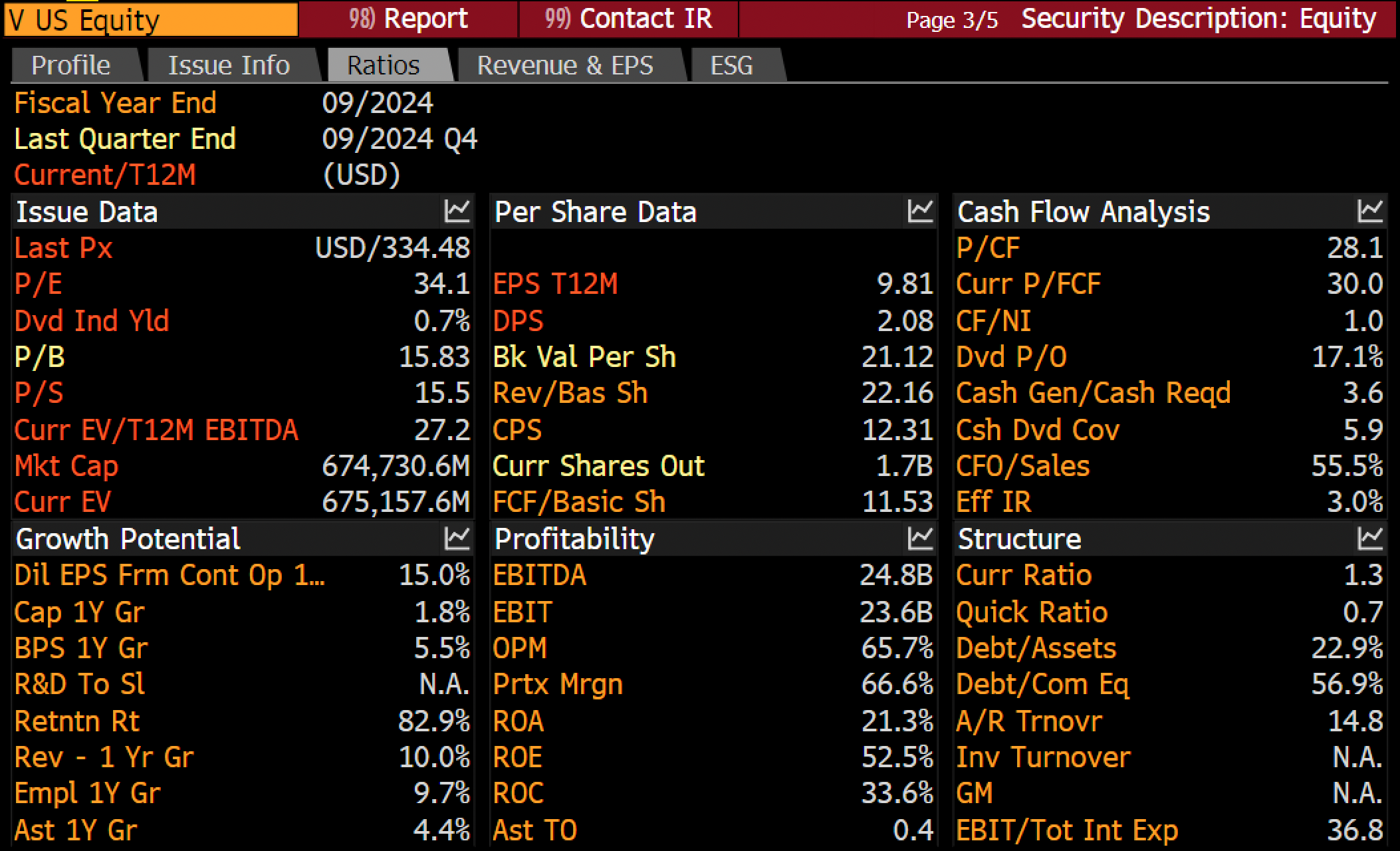Click the 98) Report button
This screenshot has width=1400, height=851.
click(408, 19)
